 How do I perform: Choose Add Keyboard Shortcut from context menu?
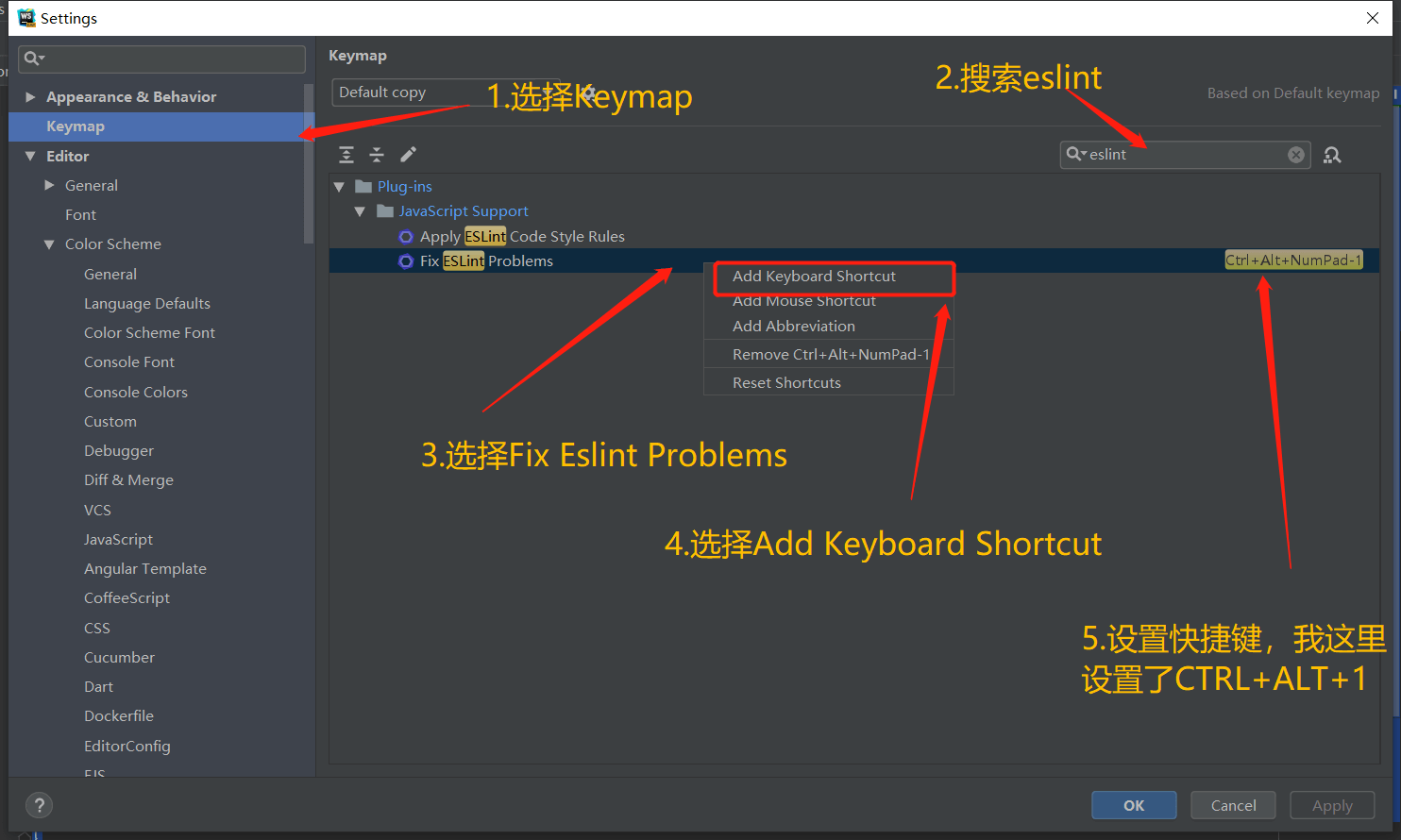[x=814, y=277]
